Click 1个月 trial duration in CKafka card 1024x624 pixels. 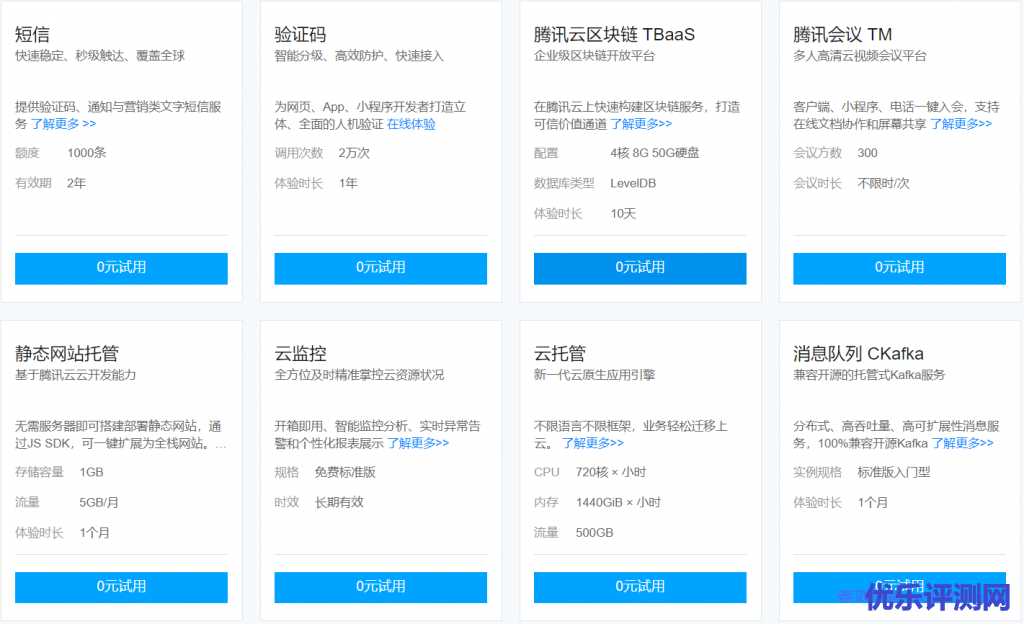coord(872,503)
